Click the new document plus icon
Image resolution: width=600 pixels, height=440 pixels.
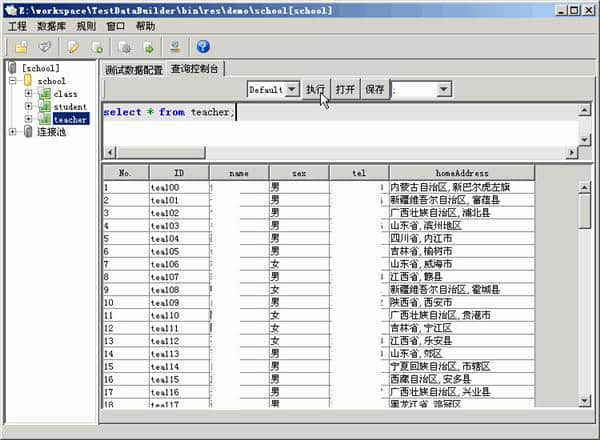tap(97, 47)
